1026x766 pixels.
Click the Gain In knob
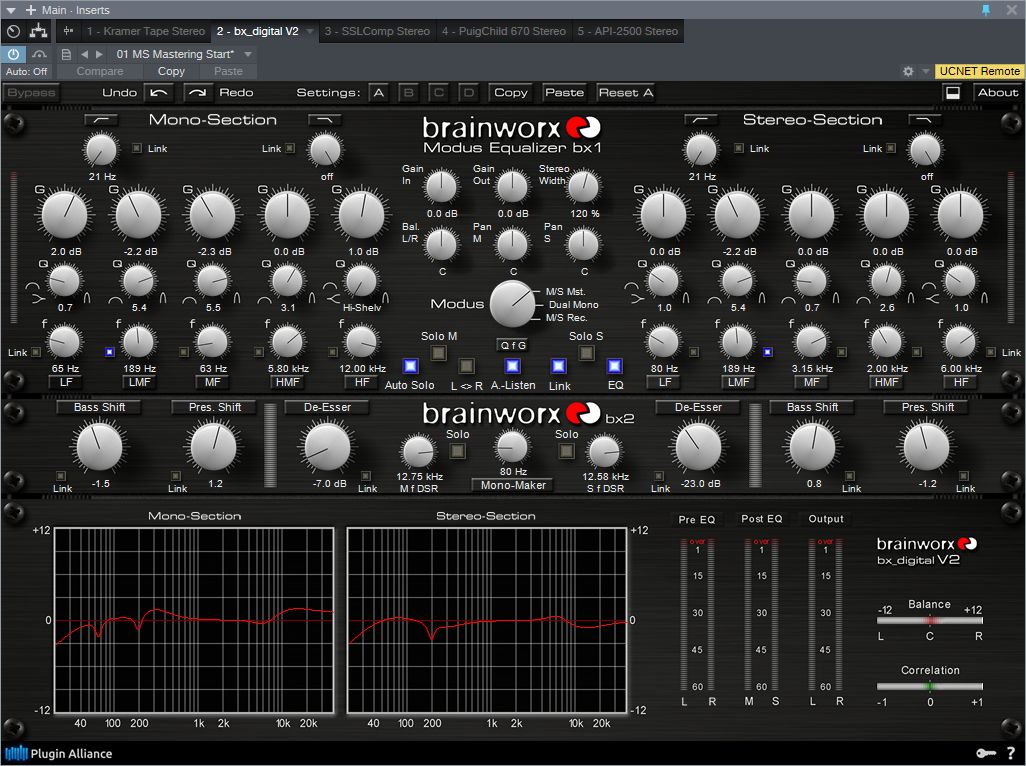tap(441, 186)
